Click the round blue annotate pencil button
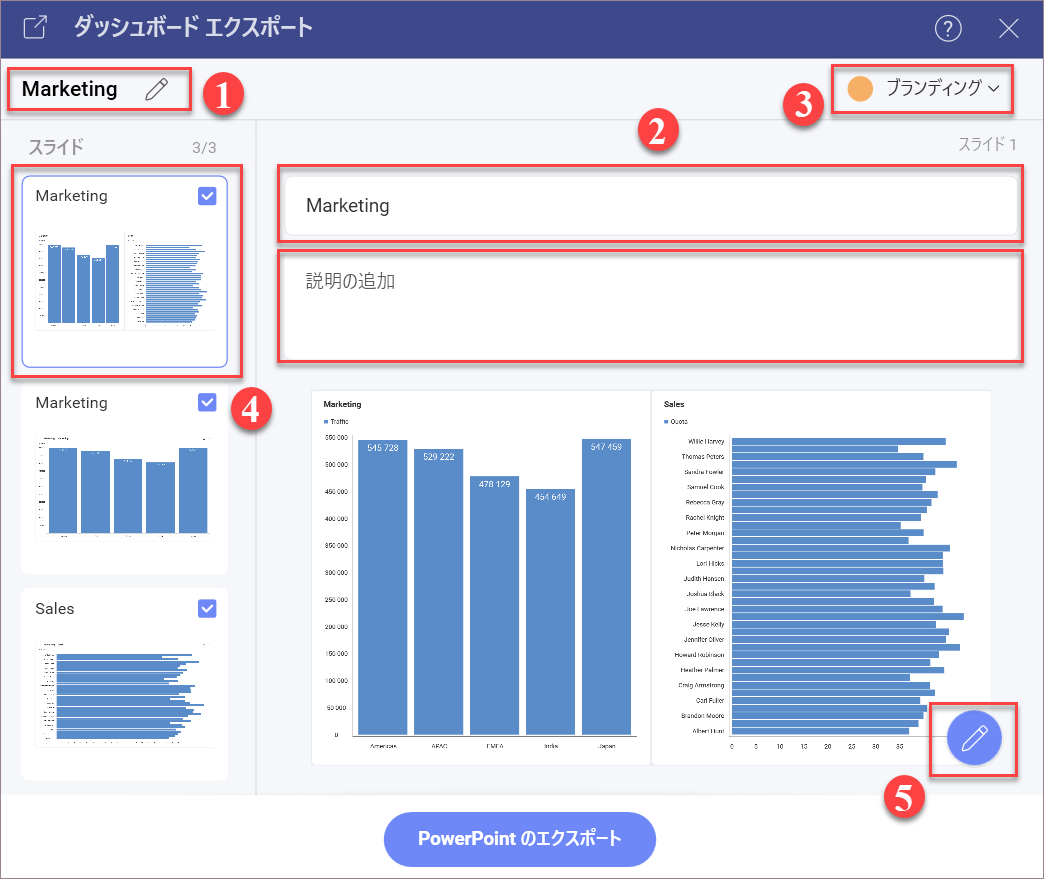The width and height of the screenshot is (1044, 879). [973, 738]
